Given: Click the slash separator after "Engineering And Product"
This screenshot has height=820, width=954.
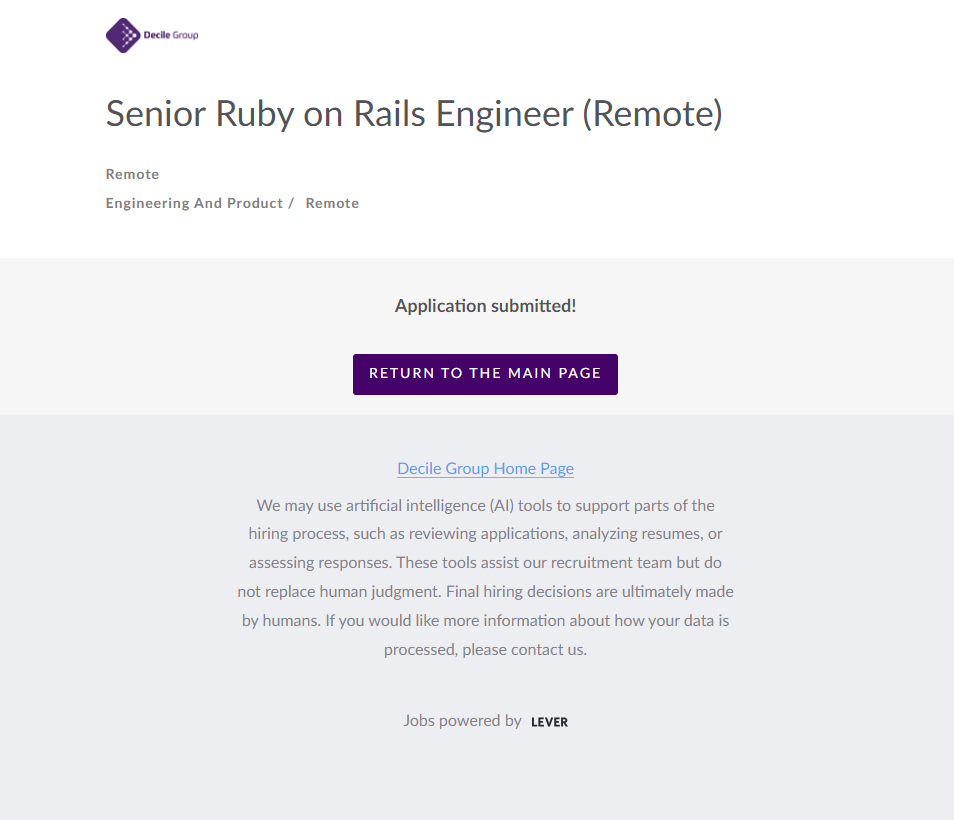Looking at the screenshot, I should (291, 203).
